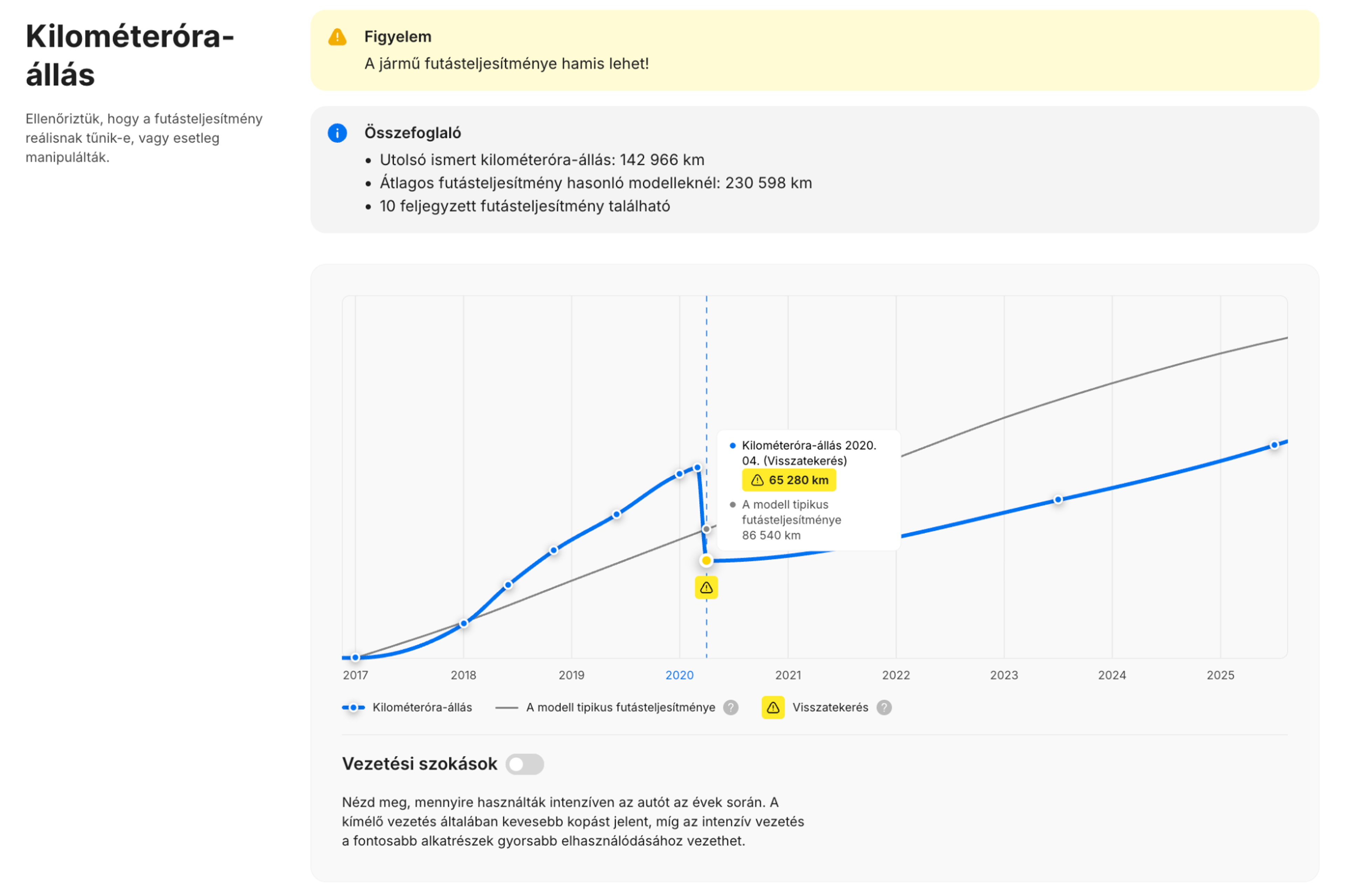Click the yellow rollback warning marker under the chart point
1345x896 pixels.
(706, 587)
